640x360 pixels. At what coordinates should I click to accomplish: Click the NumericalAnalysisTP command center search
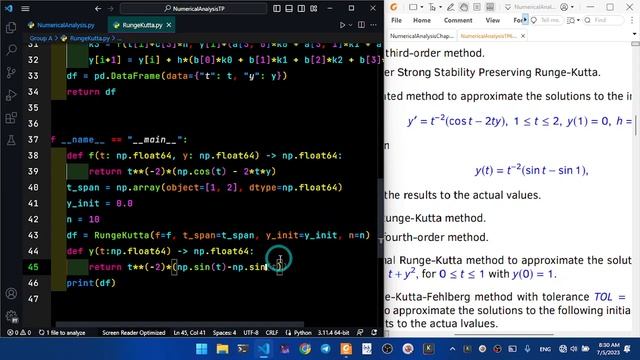(194, 8)
